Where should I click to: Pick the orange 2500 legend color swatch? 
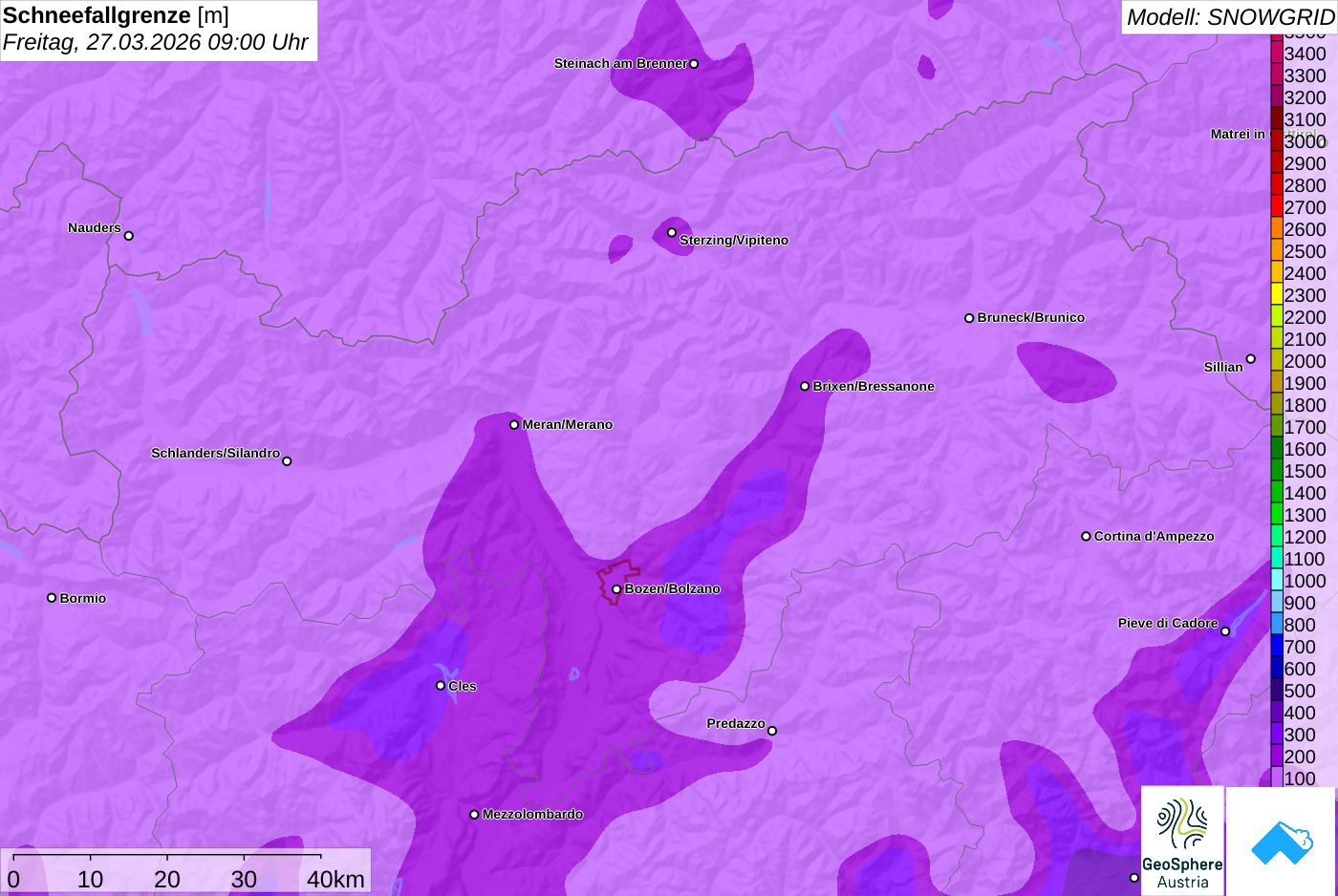click(x=1277, y=250)
